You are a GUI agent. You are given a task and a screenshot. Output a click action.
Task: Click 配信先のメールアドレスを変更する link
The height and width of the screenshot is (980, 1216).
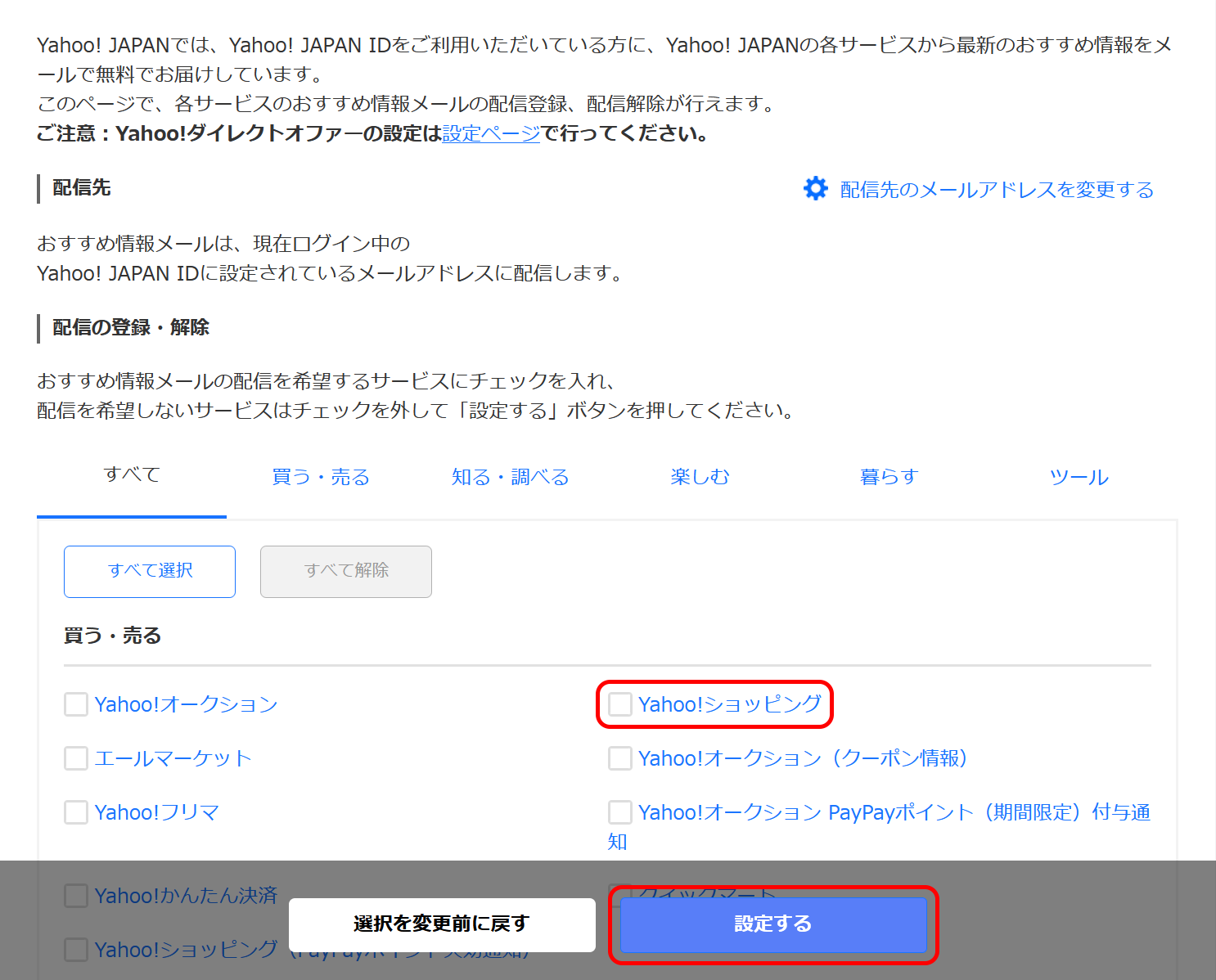coord(993,189)
